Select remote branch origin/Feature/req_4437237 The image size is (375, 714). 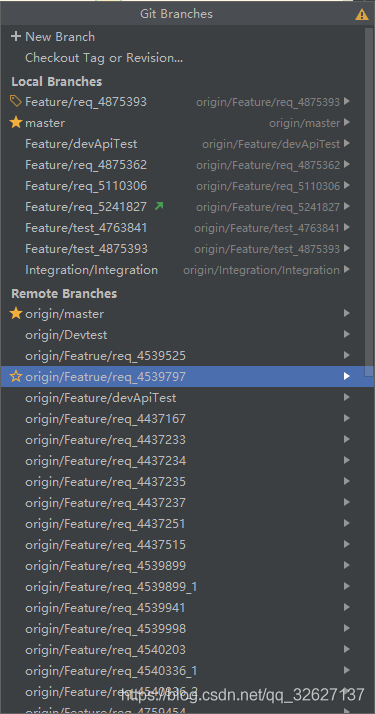click(106, 503)
